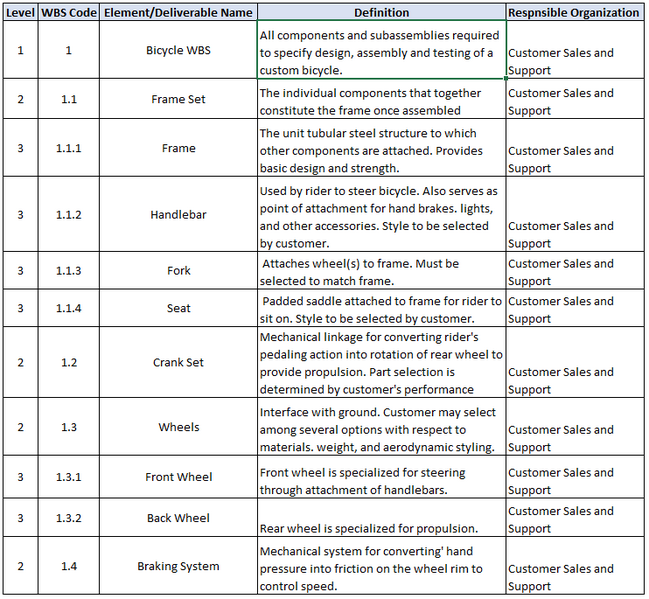Select WBS code 1.4 cell

pyautogui.click(x=69, y=566)
